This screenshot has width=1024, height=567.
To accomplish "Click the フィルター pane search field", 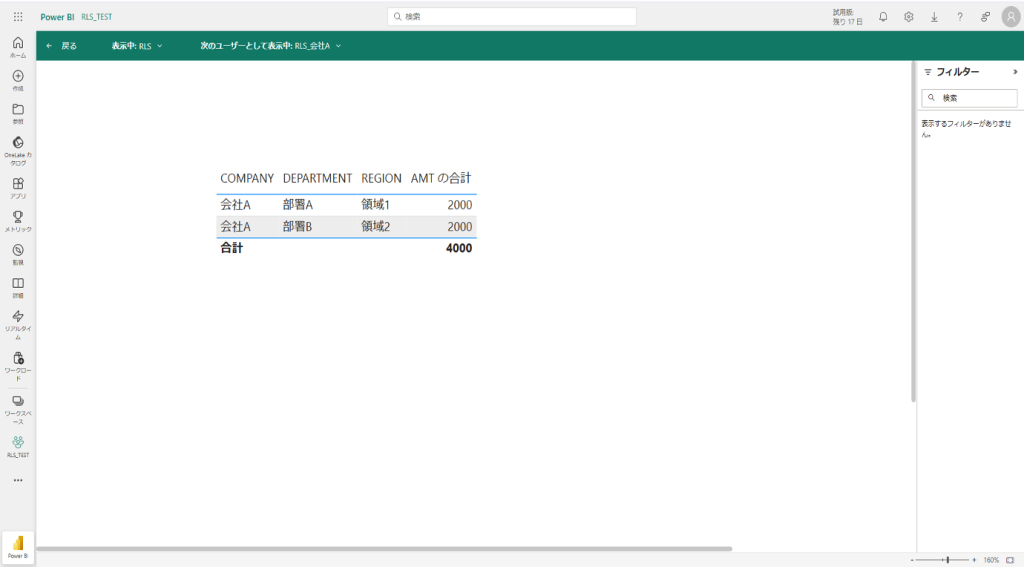I will click(969, 98).
